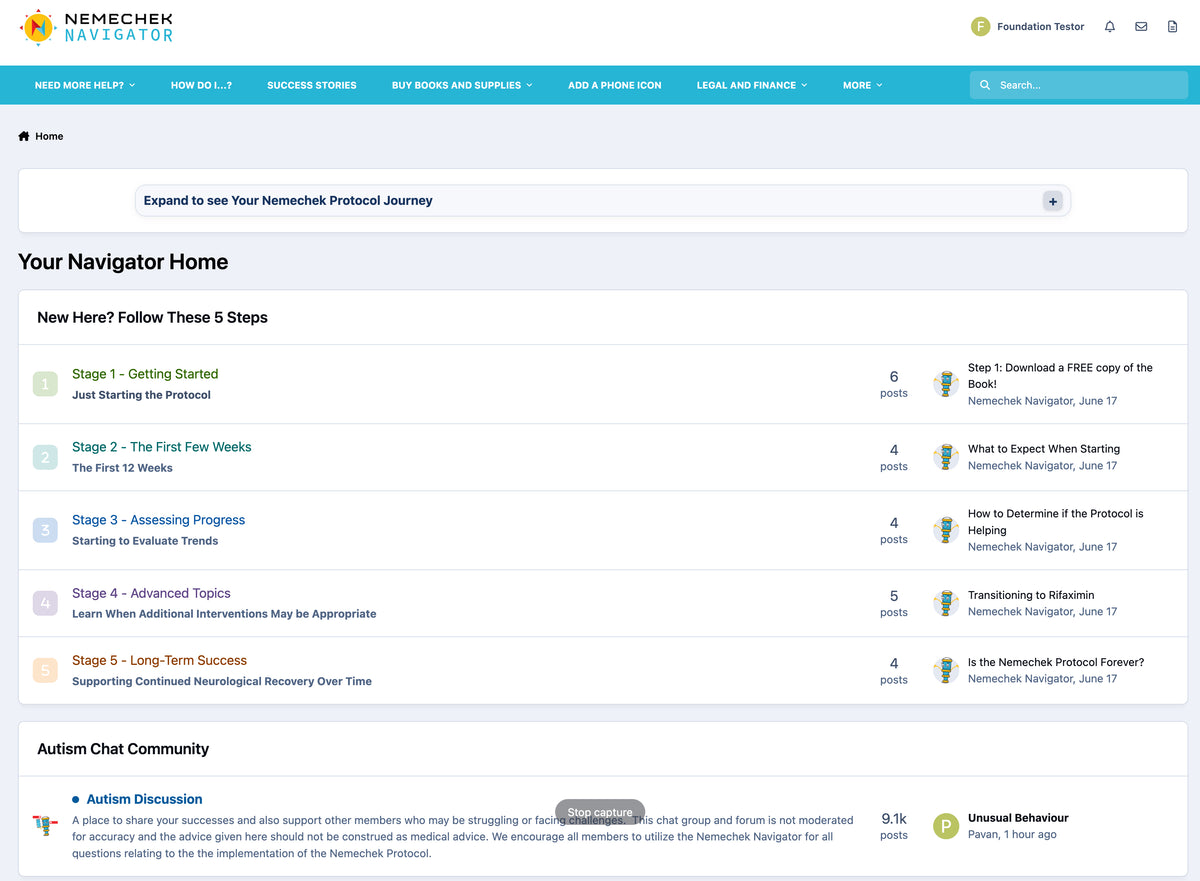Viewport: 1200px width, 881px height.
Task: Click the home icon in breadcrumb
Action: tap(24, 136)
